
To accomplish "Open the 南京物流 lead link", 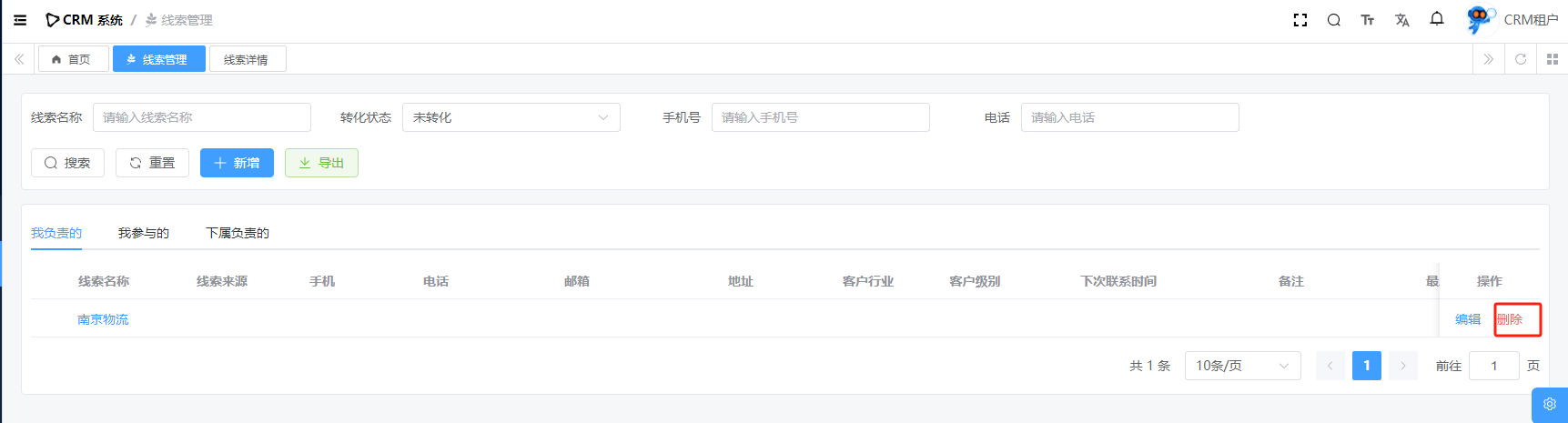I will click(x=103, y=319).
